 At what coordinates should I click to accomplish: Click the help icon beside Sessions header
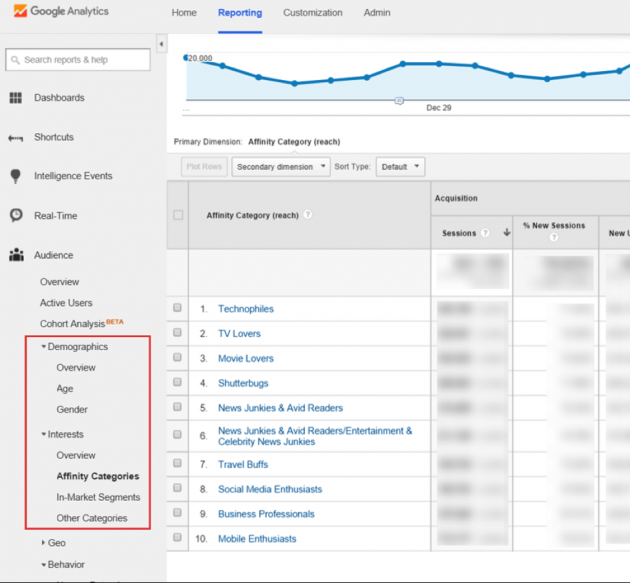pyautogui.click(x=485, y=233)
